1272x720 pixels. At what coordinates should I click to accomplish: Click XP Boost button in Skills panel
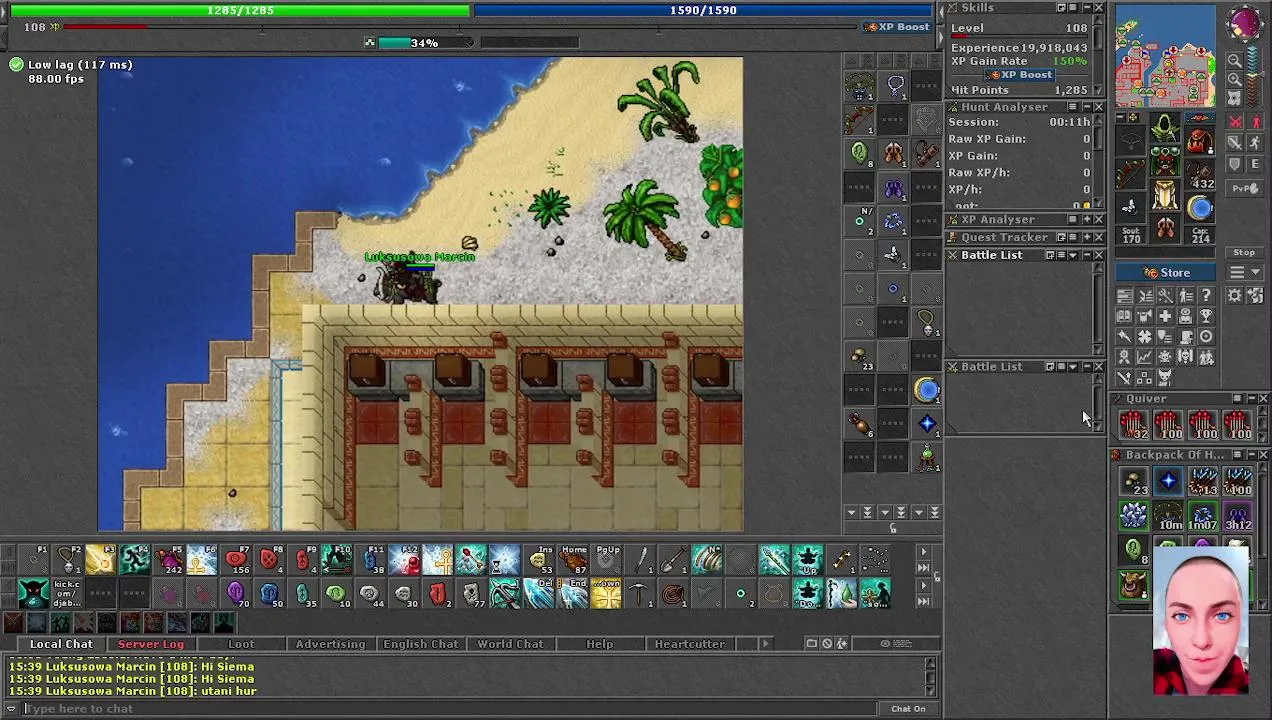(x=1019, y=75)
